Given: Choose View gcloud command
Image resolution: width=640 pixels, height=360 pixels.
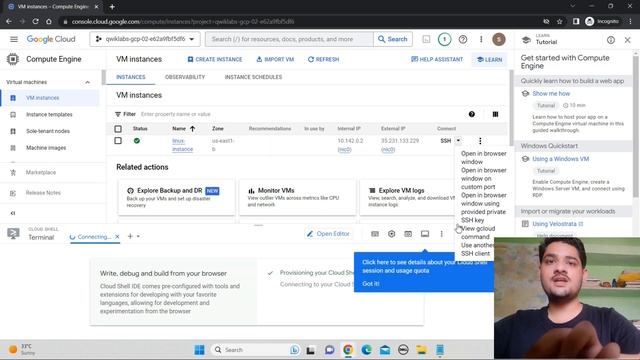Looking at the screenshot, I should [x=478, y=233].
